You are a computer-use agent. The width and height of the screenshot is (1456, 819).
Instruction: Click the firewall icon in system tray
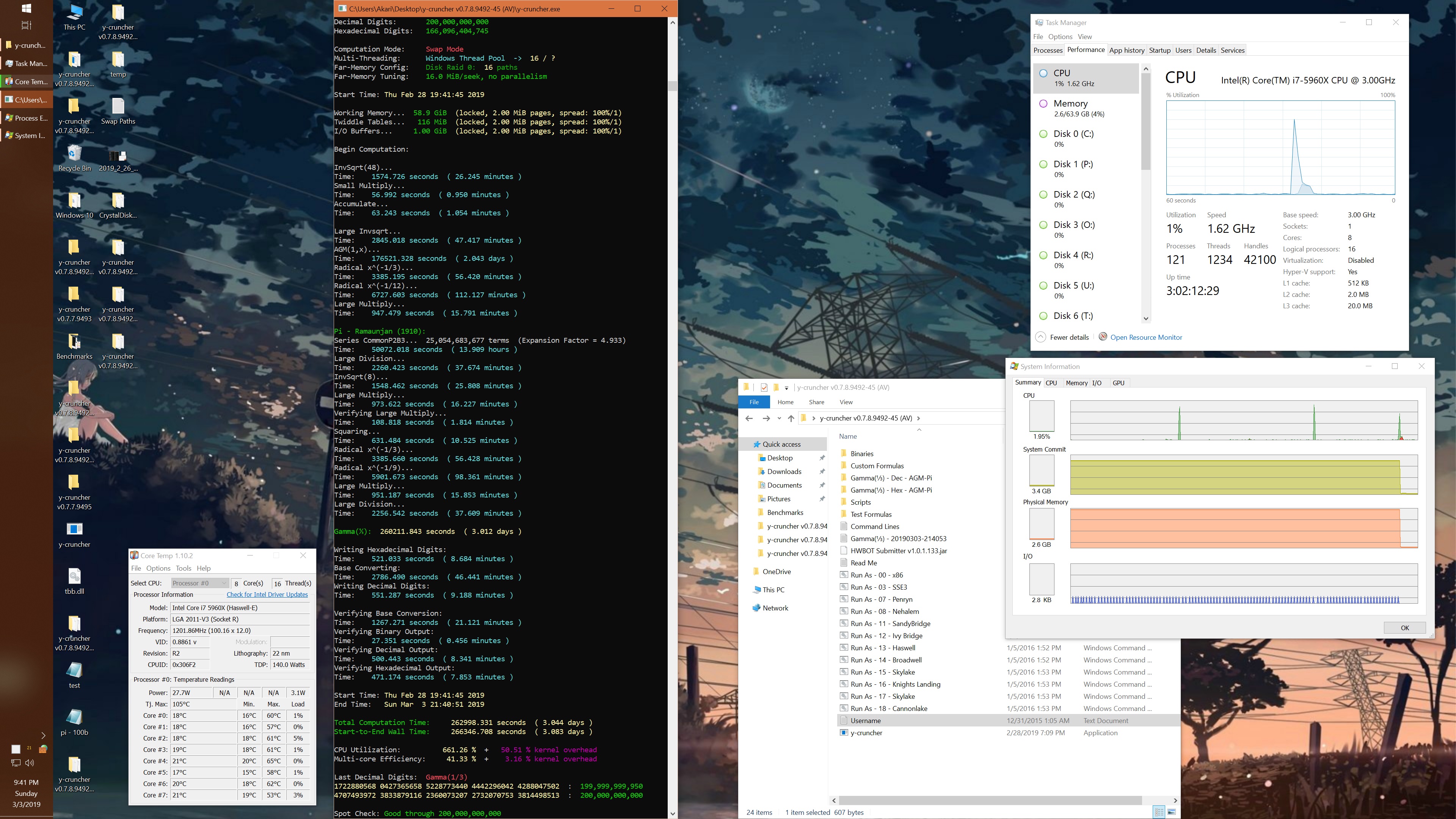tap(43, 749)
